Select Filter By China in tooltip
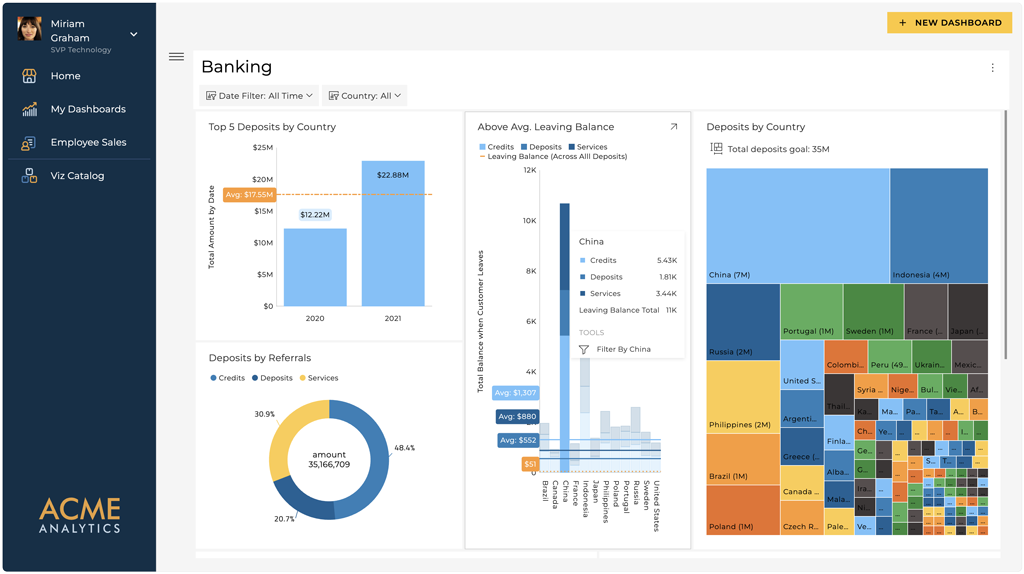 [623, 350]
